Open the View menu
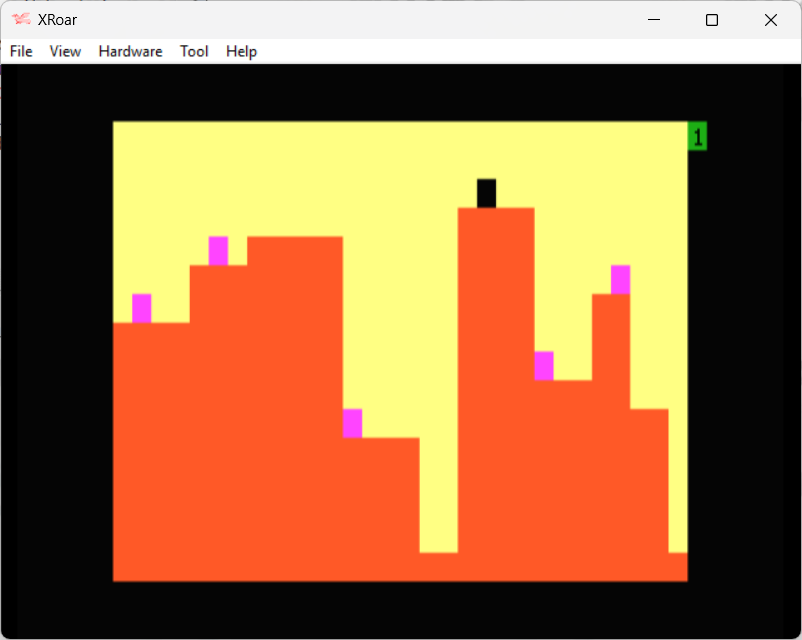This screenshot has height=640, width=802. click(65, 51)
